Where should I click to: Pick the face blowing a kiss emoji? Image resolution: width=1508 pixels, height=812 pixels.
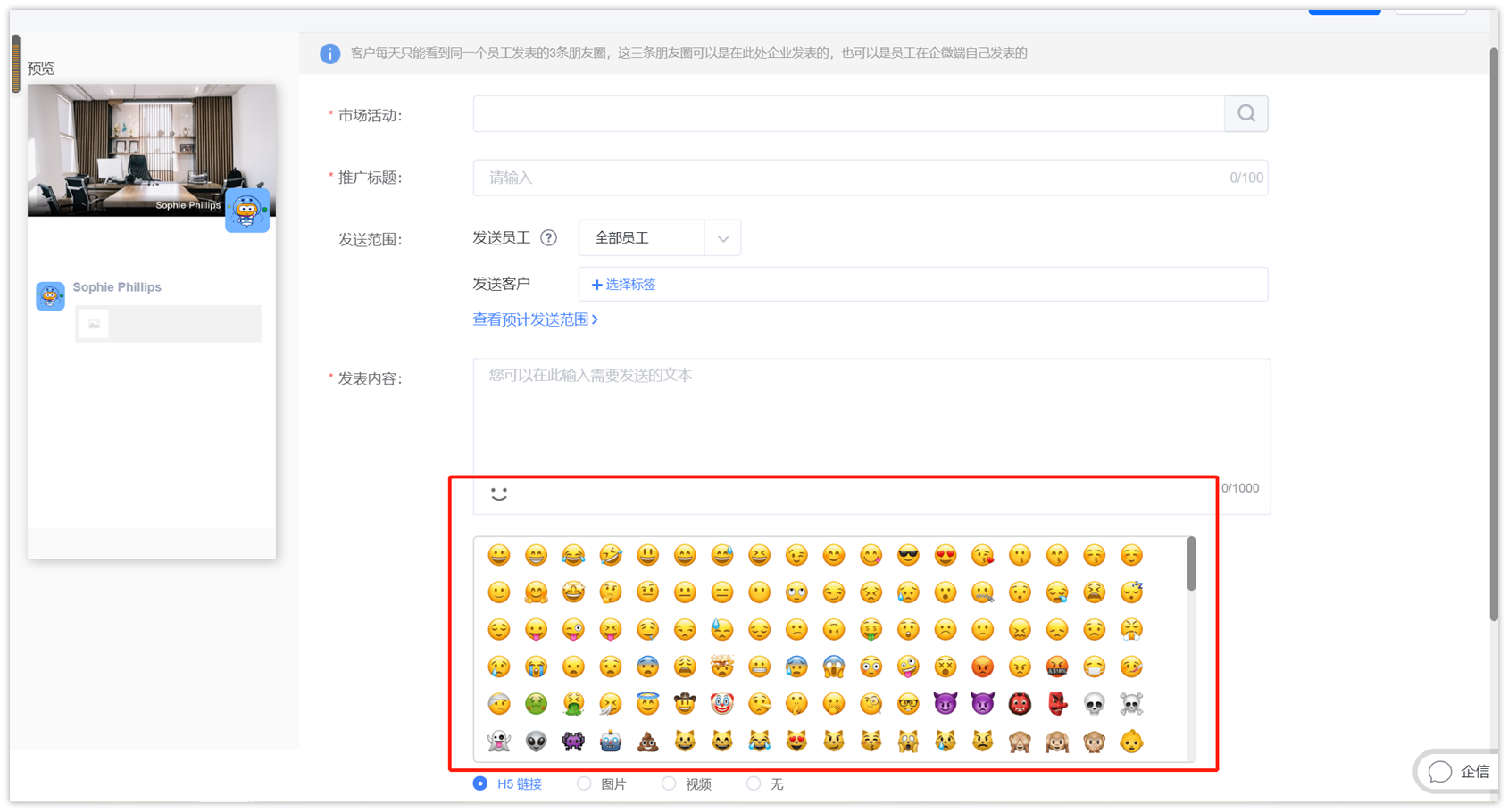tap(982, 556)
